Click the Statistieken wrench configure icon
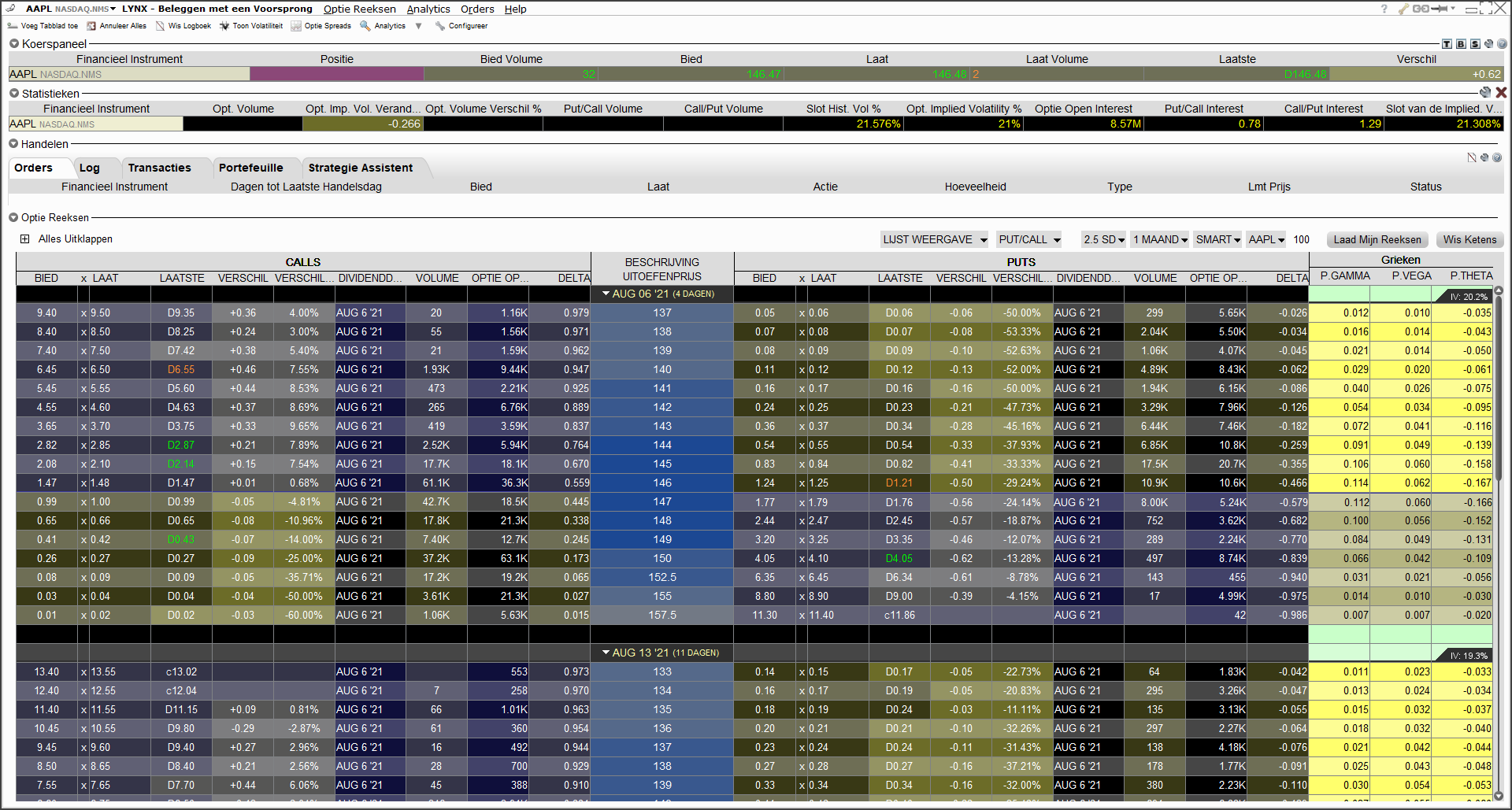1512x810 pixels. [1485, 93]
